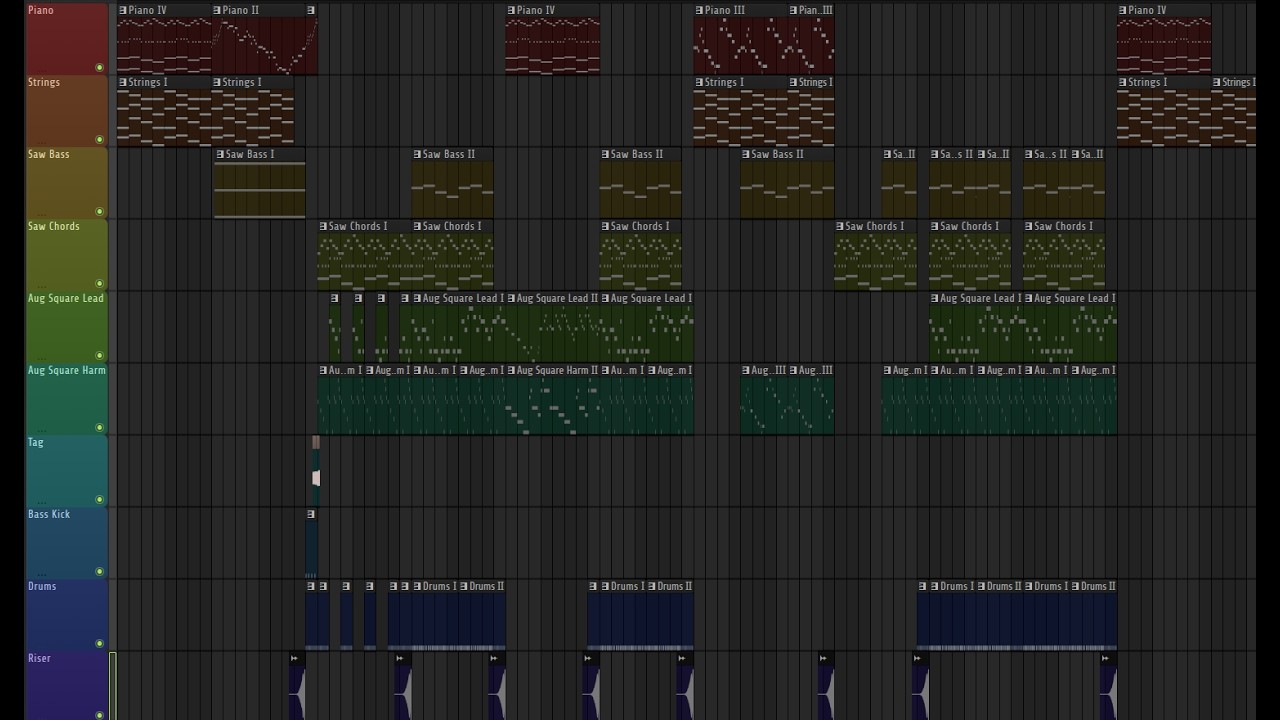Click the Riser track name
The height and width of the screenshot is (720, 1280).
(39, 658)
